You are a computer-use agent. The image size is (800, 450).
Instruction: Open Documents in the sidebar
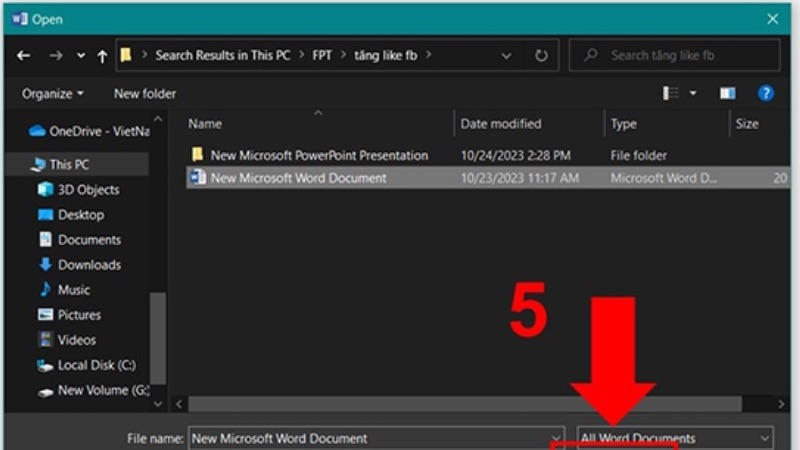tap(80, 240)
